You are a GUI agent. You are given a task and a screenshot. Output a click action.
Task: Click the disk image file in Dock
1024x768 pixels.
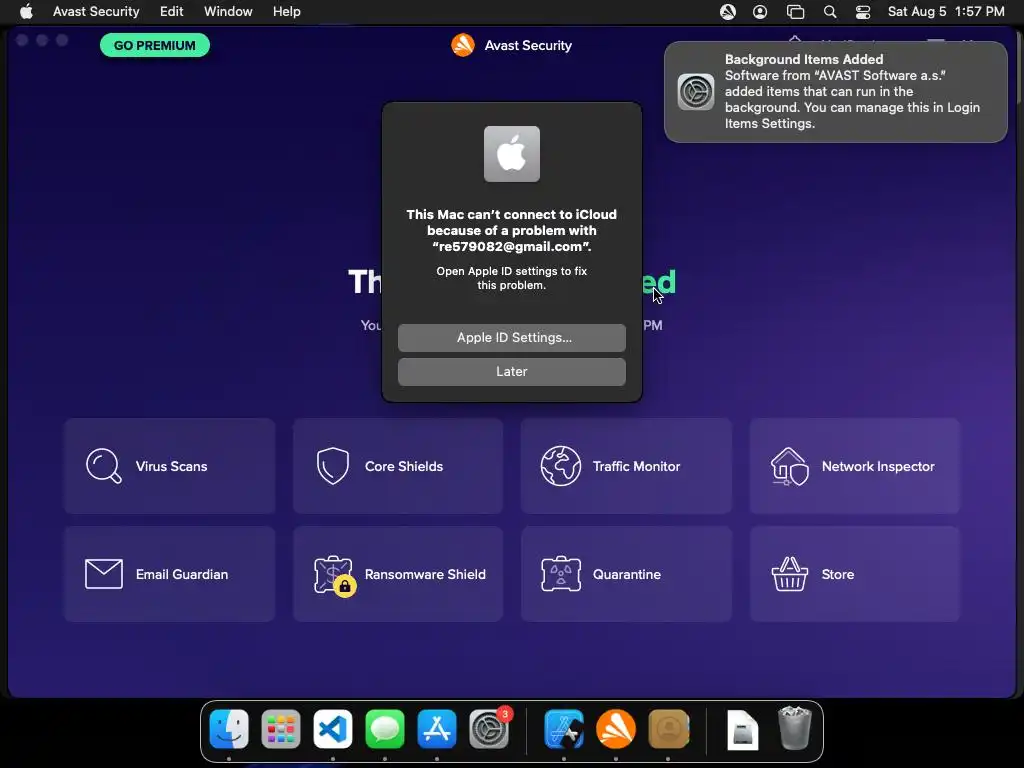743,729
